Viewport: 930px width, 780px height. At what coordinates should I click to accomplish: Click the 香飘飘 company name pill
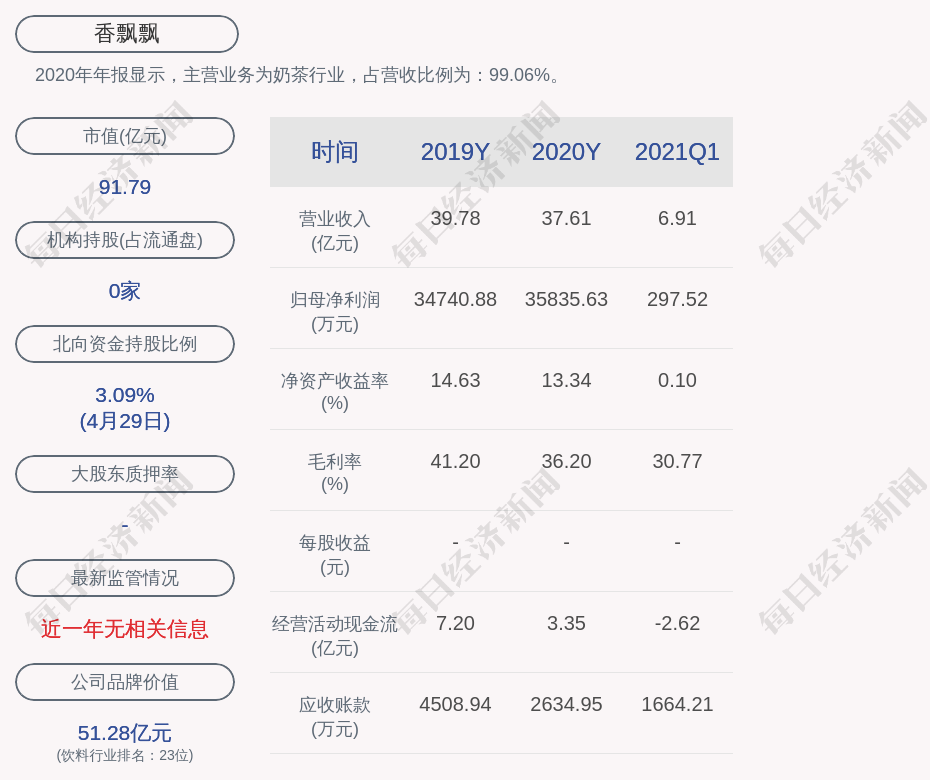click(127, 34)
